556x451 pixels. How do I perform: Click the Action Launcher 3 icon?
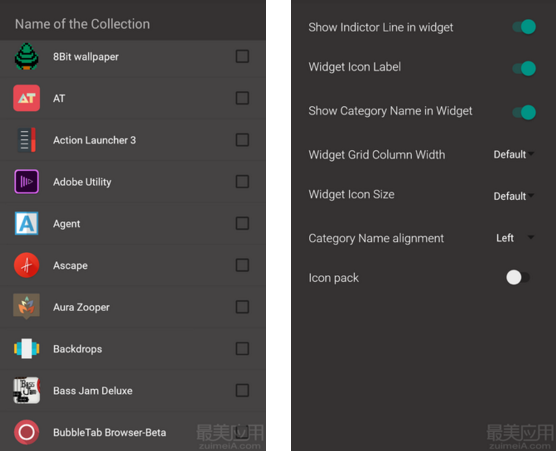[27, 140]
